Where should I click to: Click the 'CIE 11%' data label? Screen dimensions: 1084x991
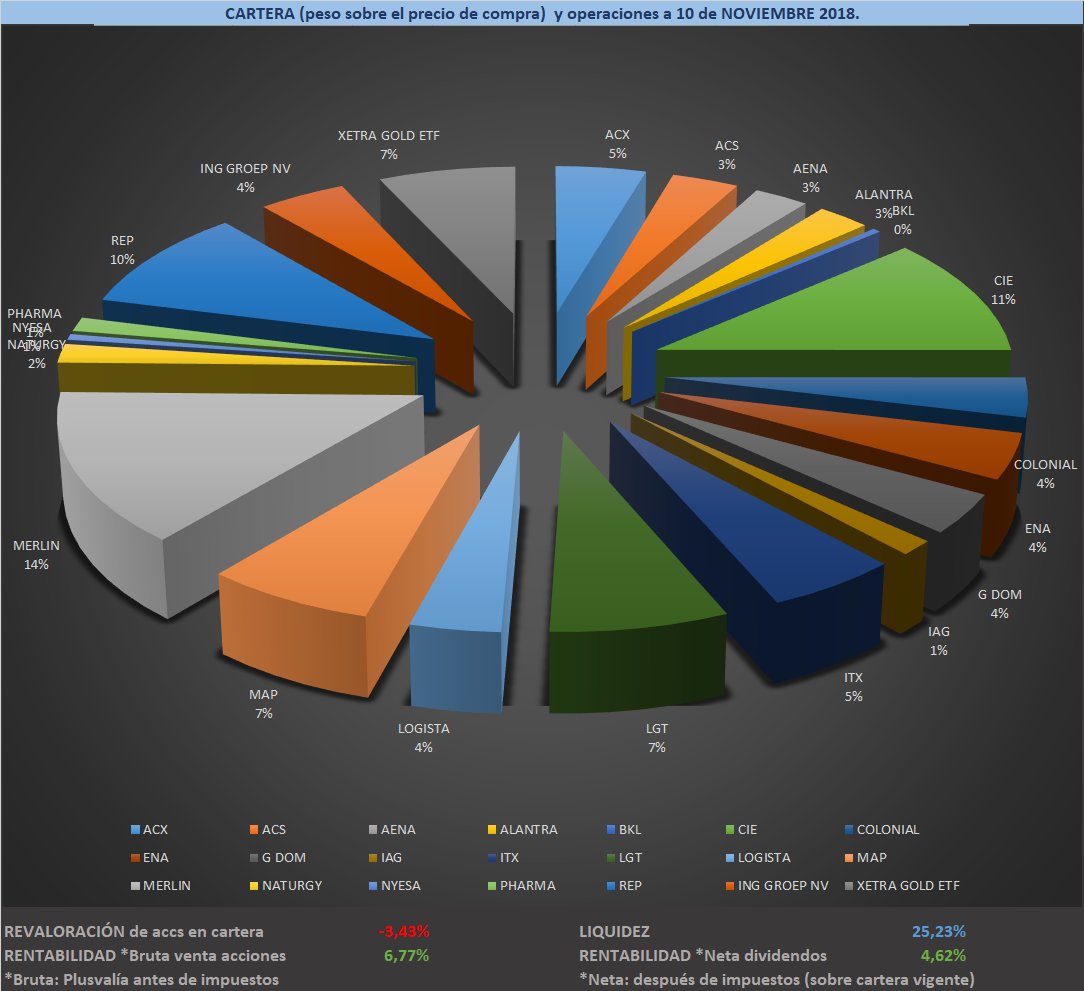pos(1004,290)
